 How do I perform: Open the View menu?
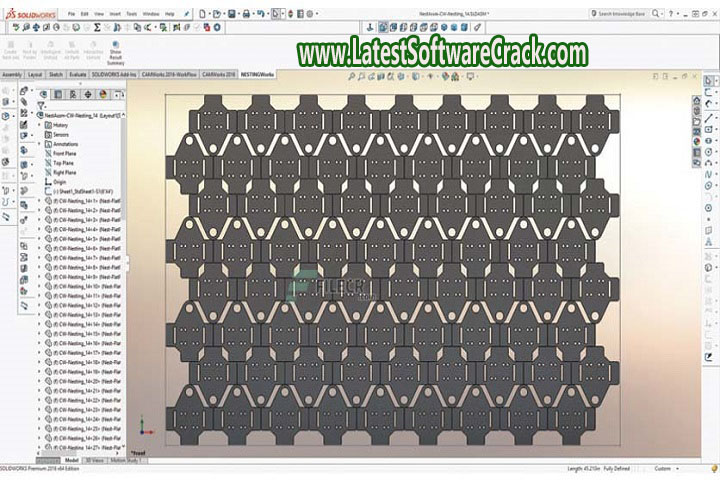tap(99, 14)
